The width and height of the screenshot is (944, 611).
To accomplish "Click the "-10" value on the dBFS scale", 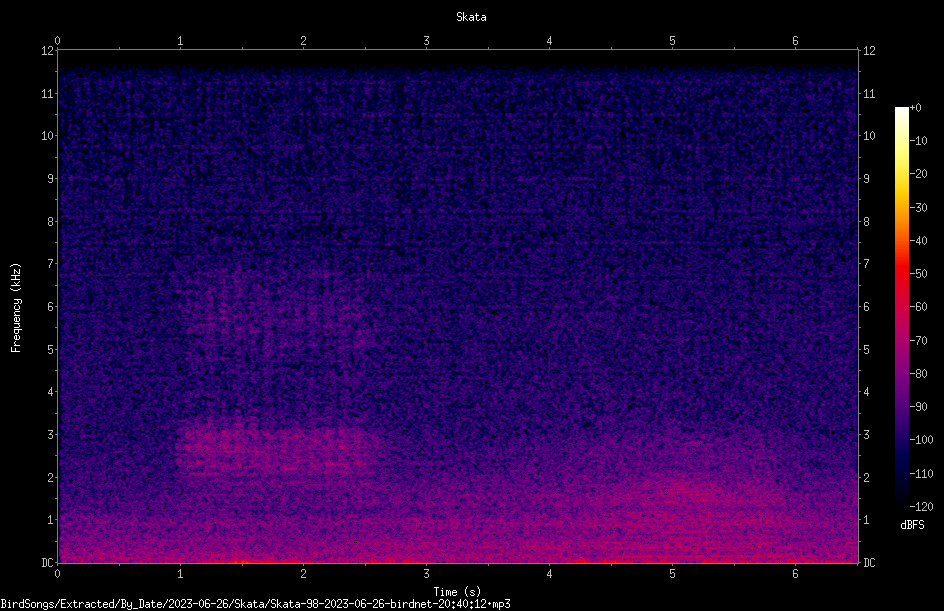I will pos(918,141).
